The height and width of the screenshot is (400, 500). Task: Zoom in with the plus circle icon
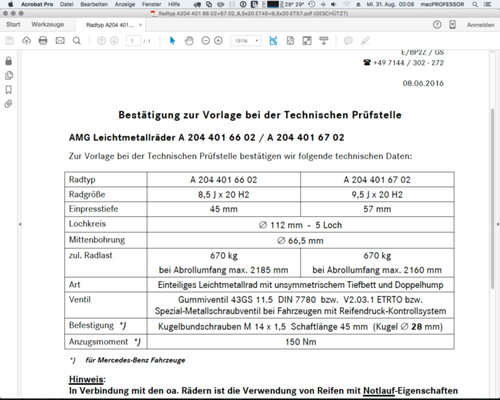[x=218, y=41]
